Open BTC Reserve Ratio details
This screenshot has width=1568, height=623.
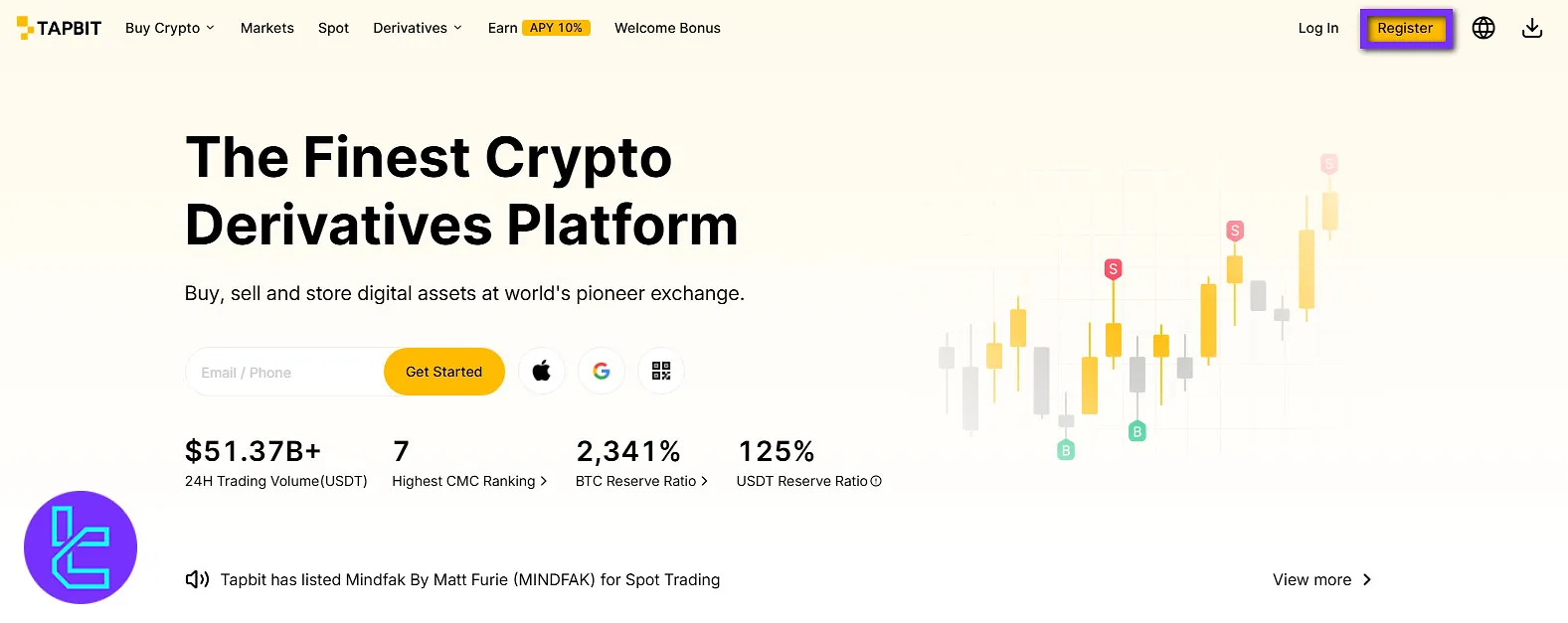tap(641, 481)
